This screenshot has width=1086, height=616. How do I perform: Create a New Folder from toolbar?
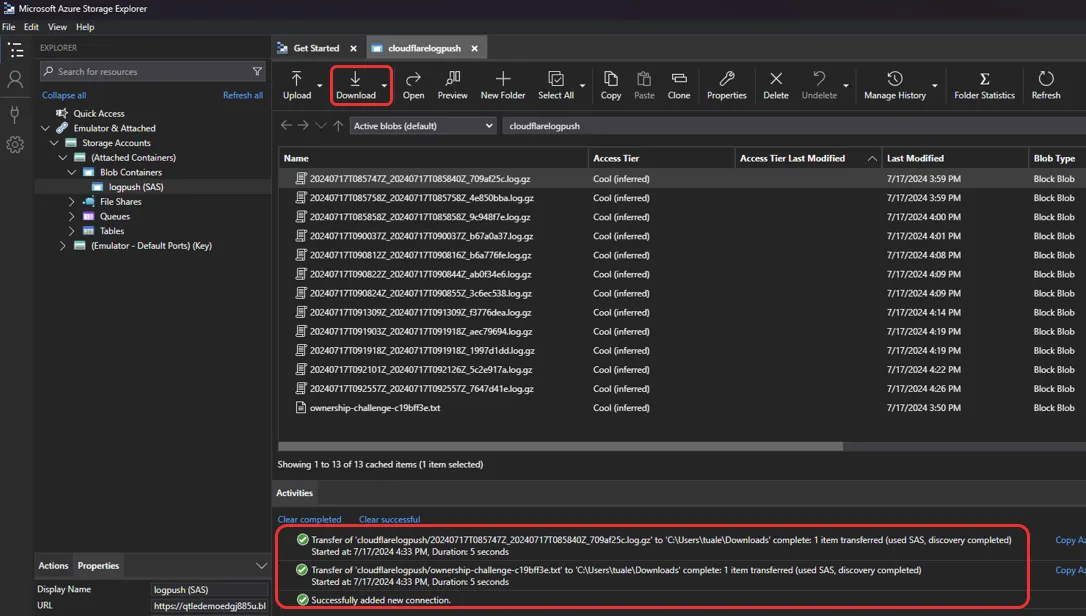pos(503,85)
